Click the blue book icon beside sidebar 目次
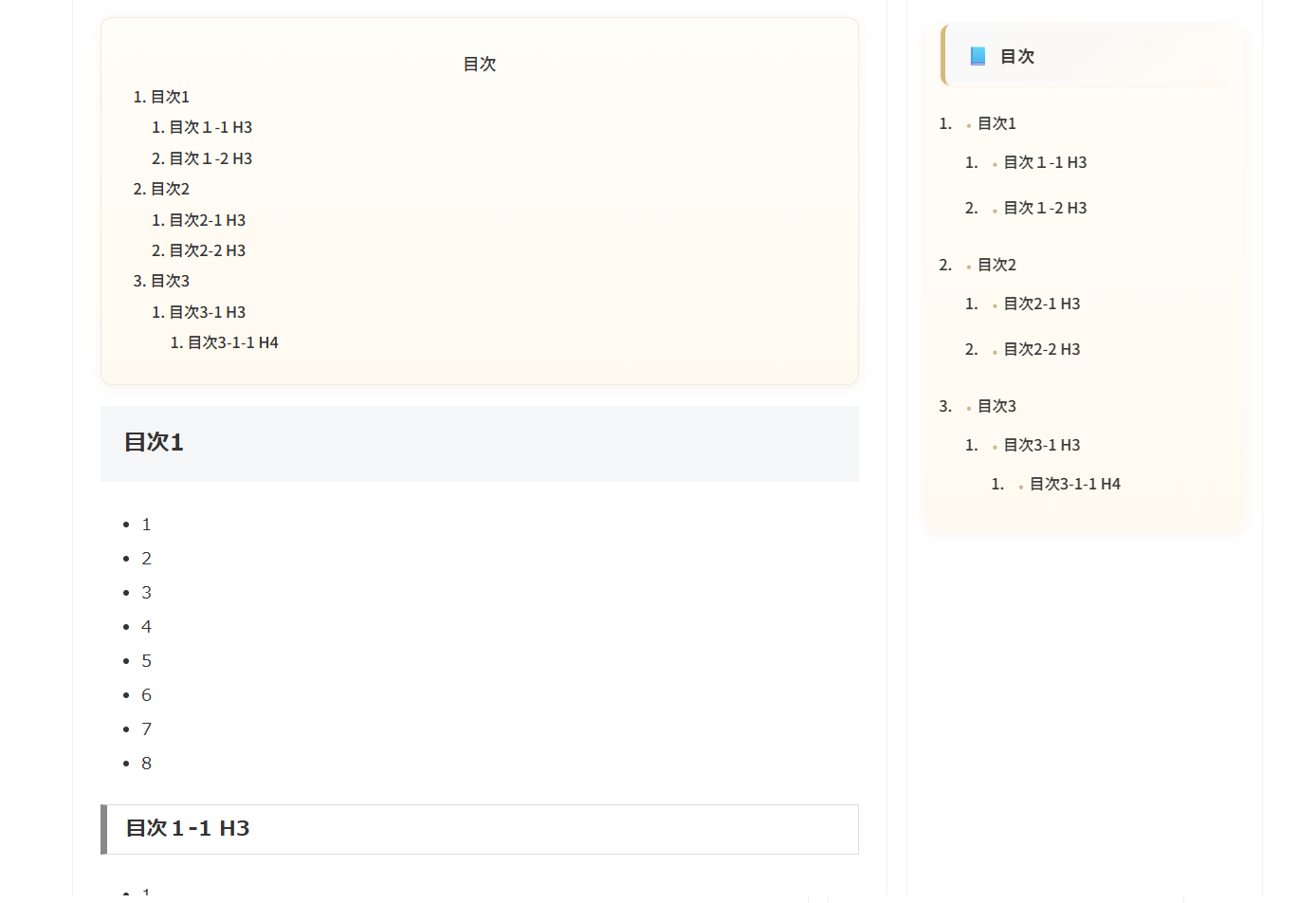This screenshot has height=903, width=1316. [978, 55]
